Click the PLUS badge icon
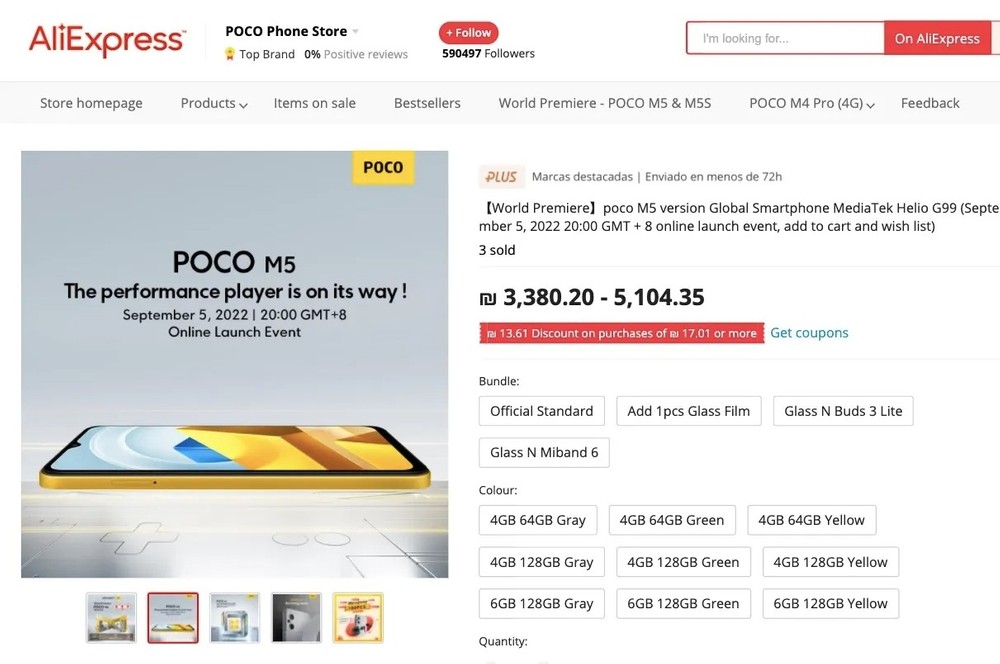Viewport: 1000px width, 664px height. pyautogui.click(x=501, y=177)
